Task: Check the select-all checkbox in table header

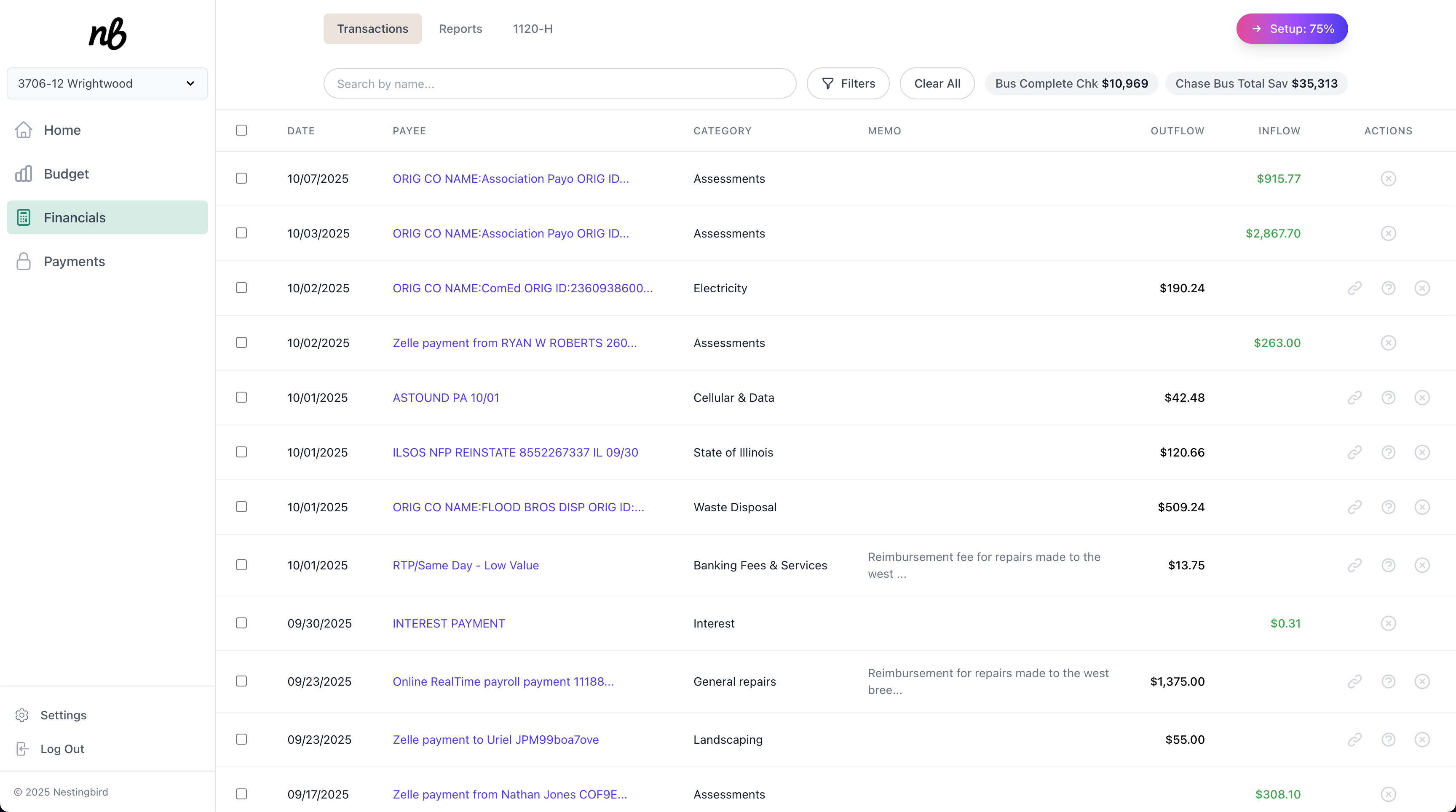Action: point(241,129)
